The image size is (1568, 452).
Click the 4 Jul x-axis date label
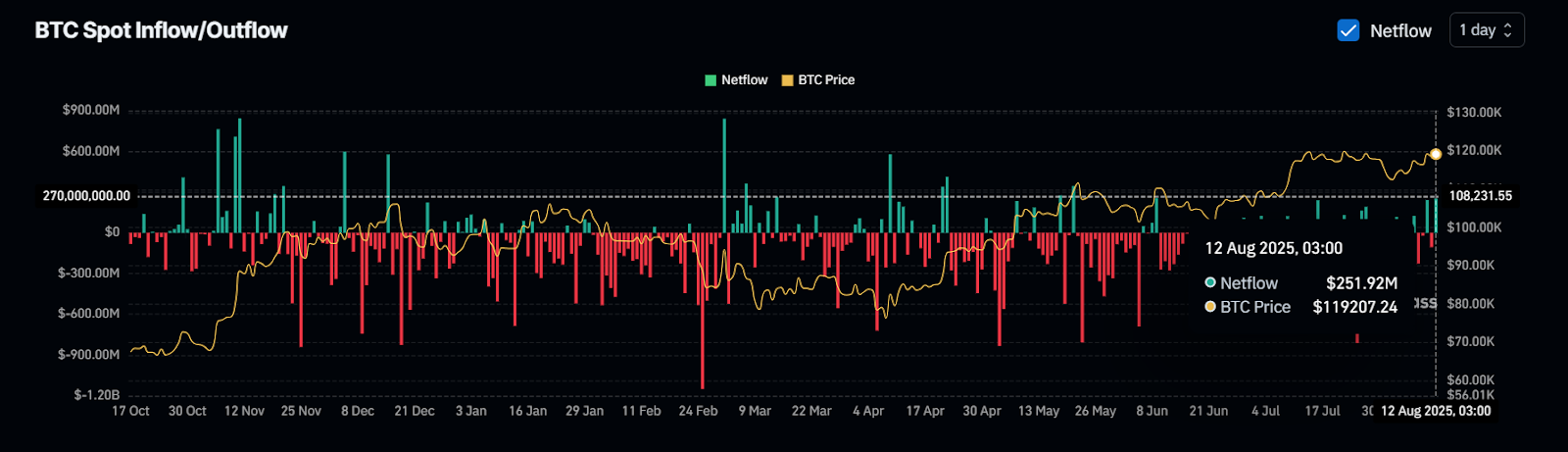[x=1265, y=411]
